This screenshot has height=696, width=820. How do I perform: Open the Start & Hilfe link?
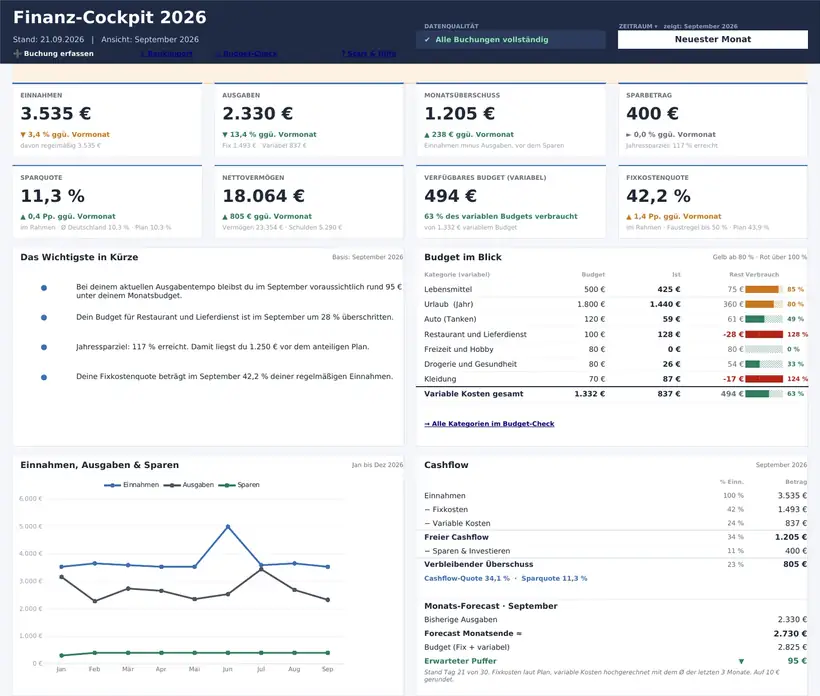pyautogui.click(x=369, y=53)
